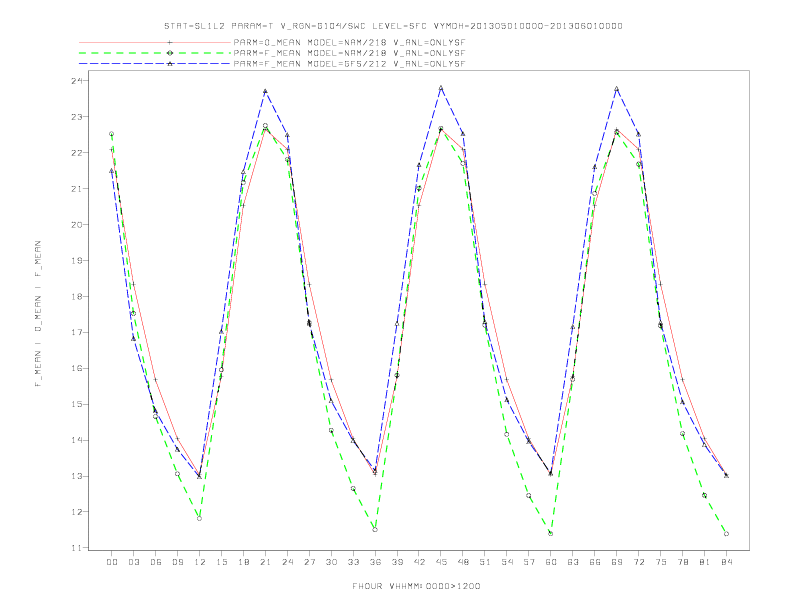Click the green circle endpoint at hour 84
Screen dimensions: 792x612
(726, 534)
